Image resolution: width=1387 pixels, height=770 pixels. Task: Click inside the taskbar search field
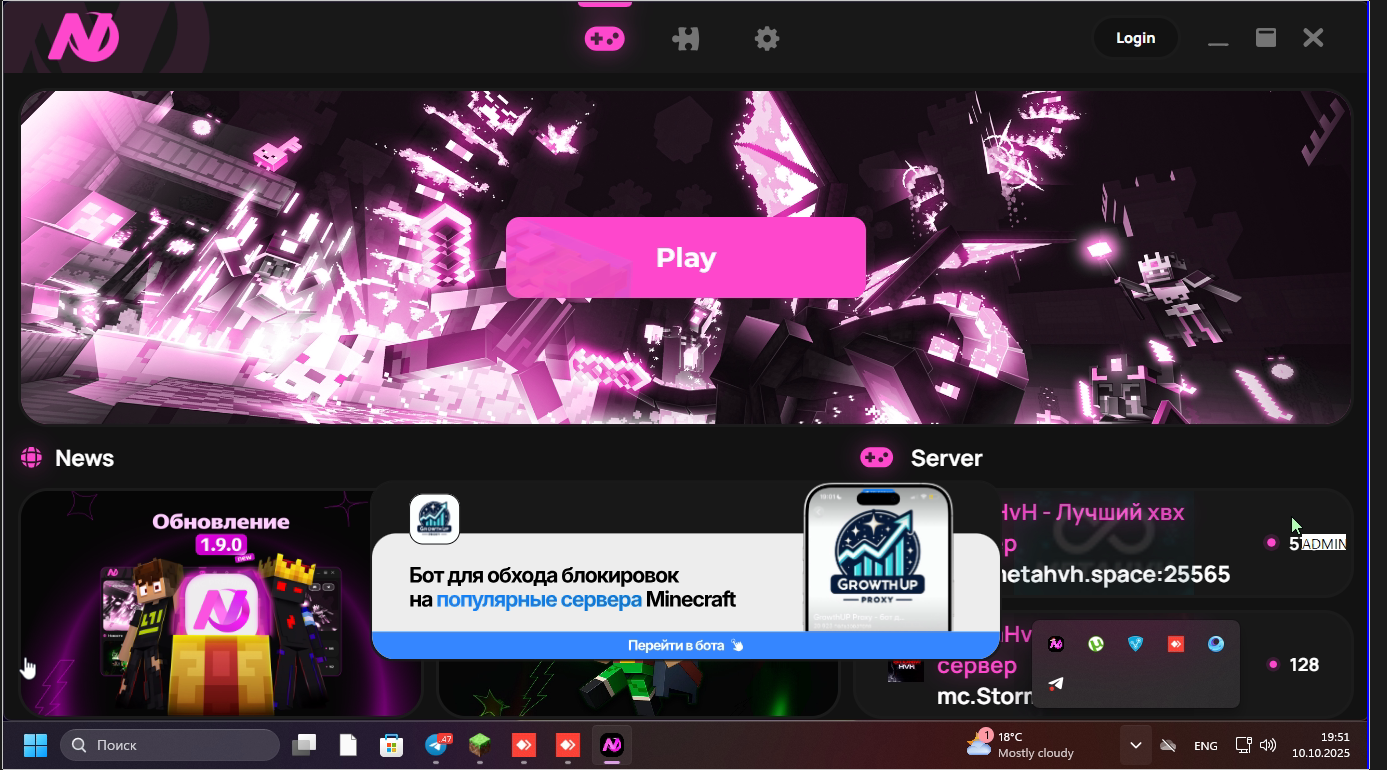click(170, 745)
